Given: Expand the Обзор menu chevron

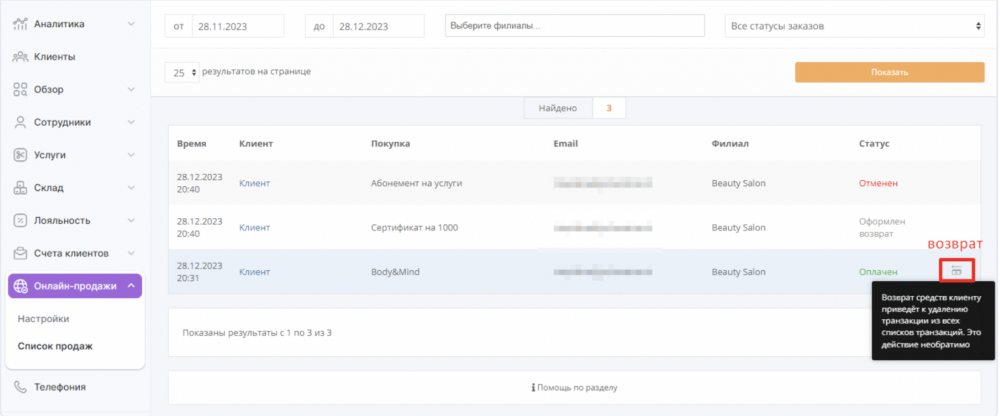Looking at the screenshot, I should coord(131,89).
